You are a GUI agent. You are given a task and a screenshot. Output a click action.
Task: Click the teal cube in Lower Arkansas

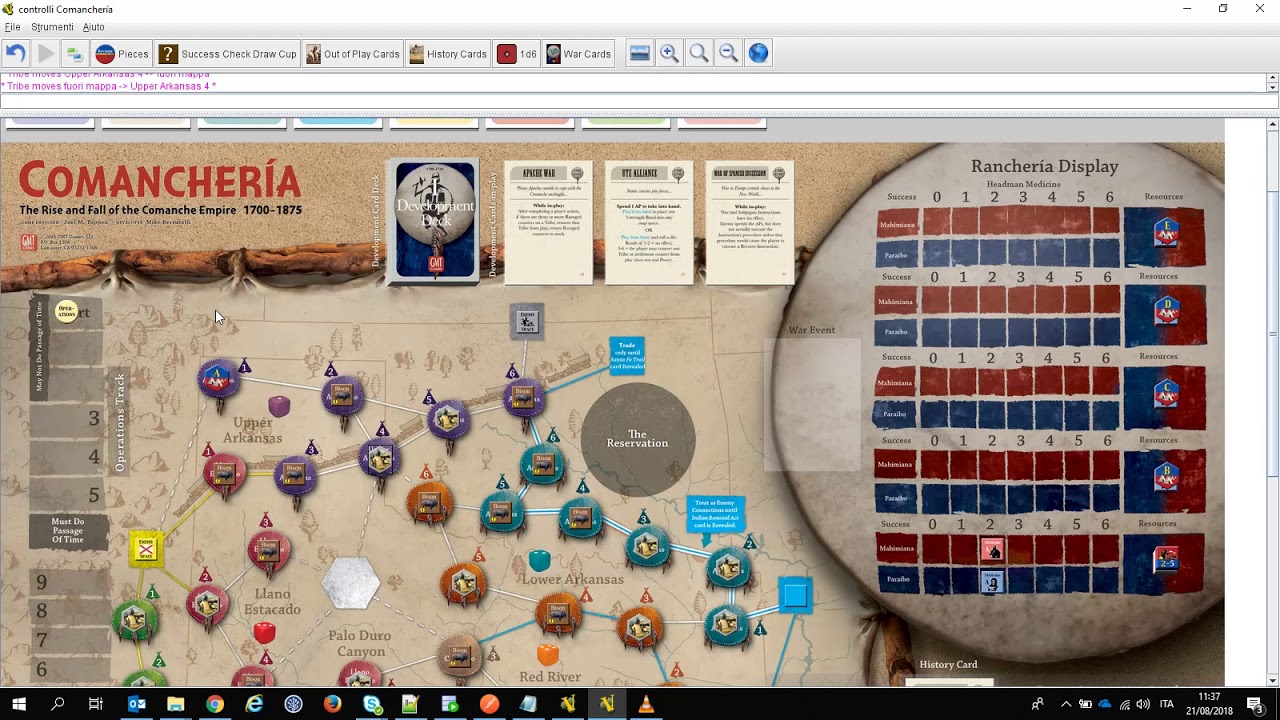coord(540,560)
